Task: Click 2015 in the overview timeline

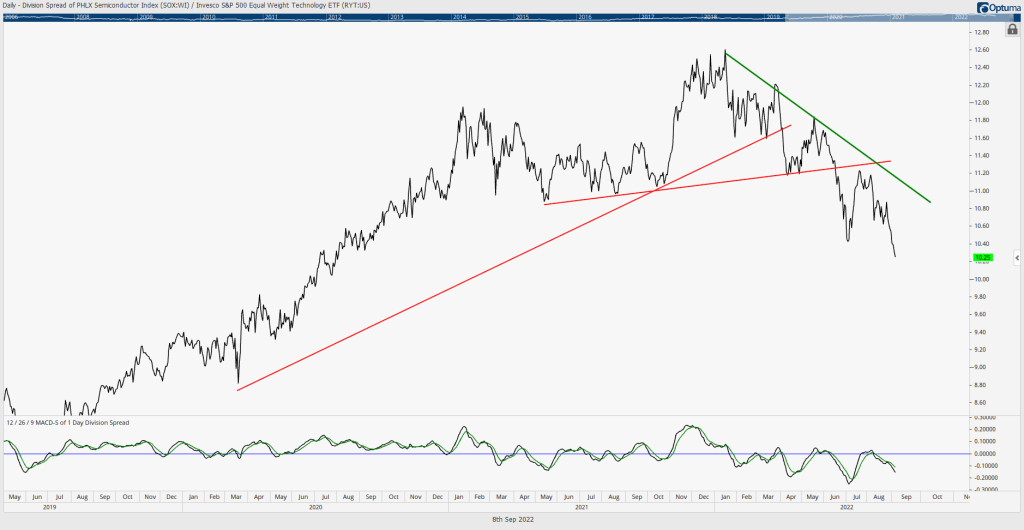Action: click(522, 18)
